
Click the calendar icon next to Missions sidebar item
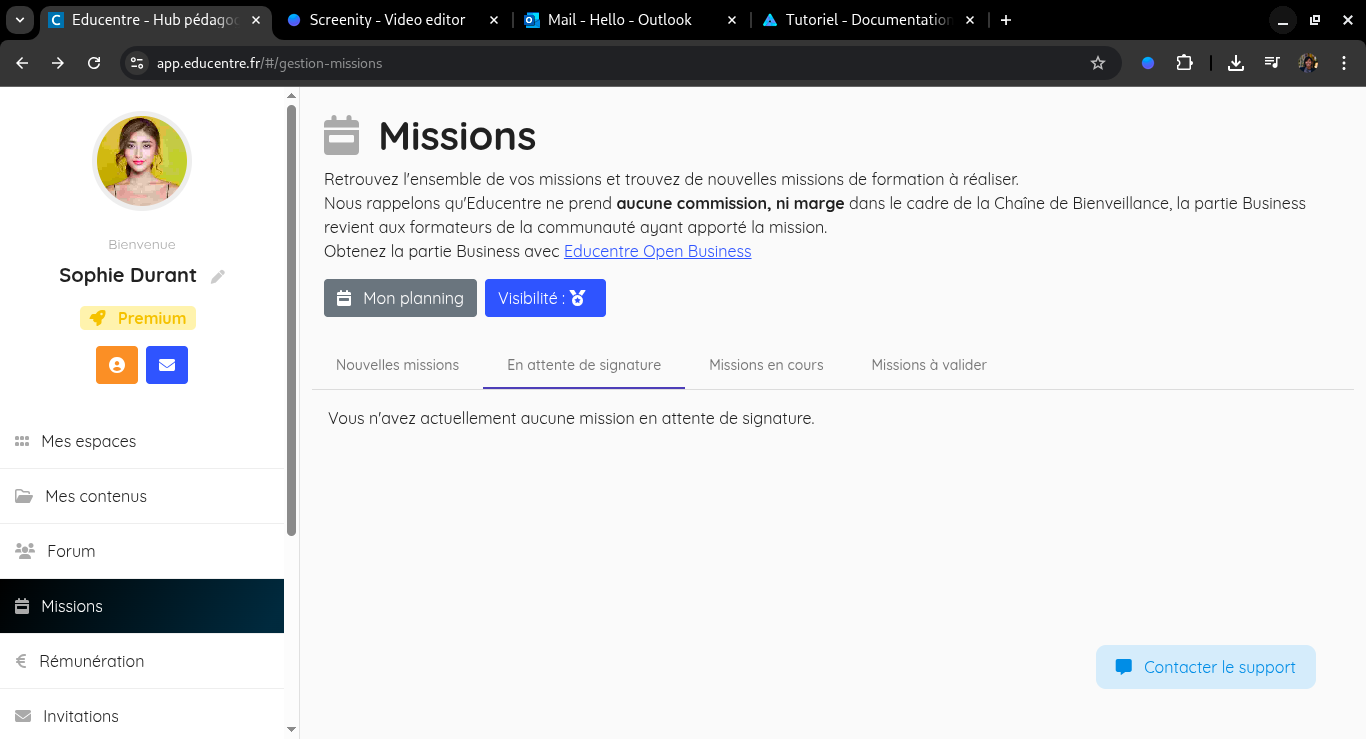click(x=22, y=606)
